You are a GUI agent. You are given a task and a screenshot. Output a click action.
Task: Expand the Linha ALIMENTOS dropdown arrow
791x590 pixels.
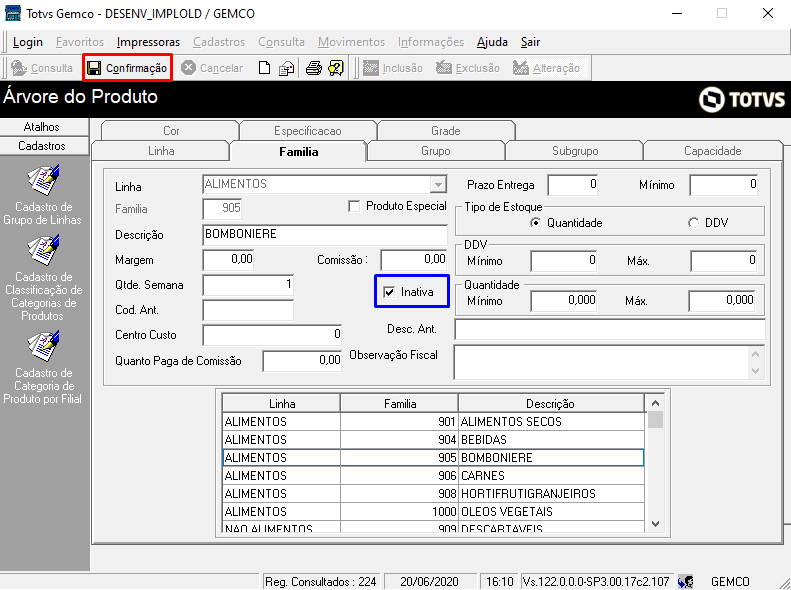coord(438,185)
